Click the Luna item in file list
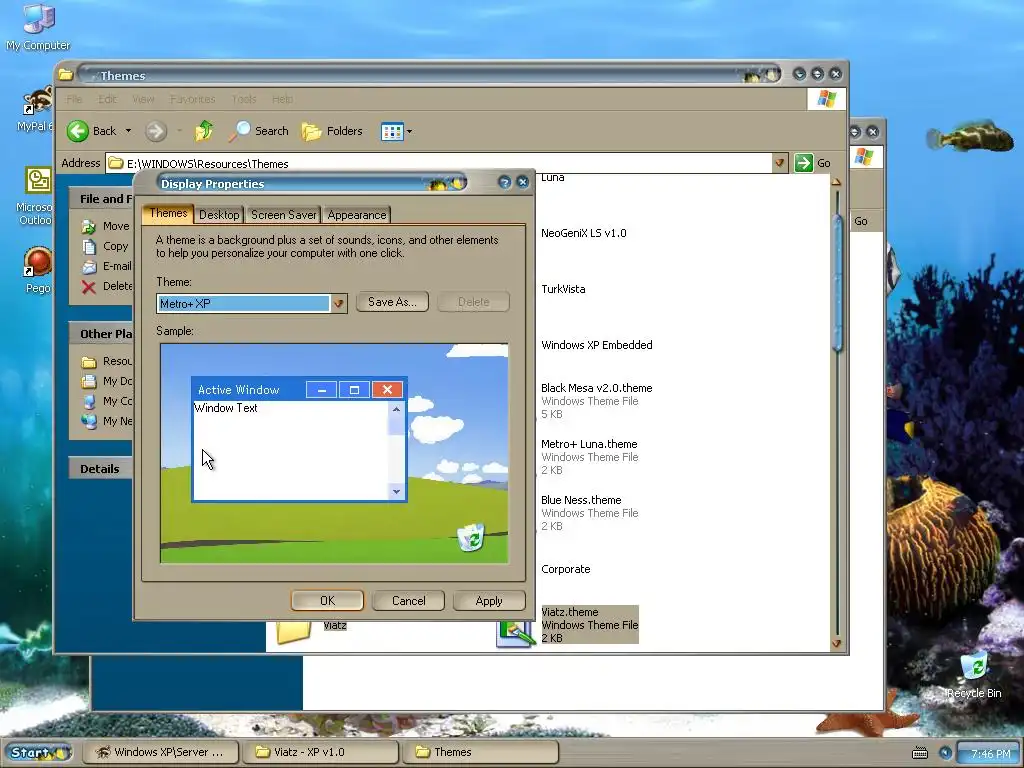Viewport: 1024px width, 768px height. (552, 178)
